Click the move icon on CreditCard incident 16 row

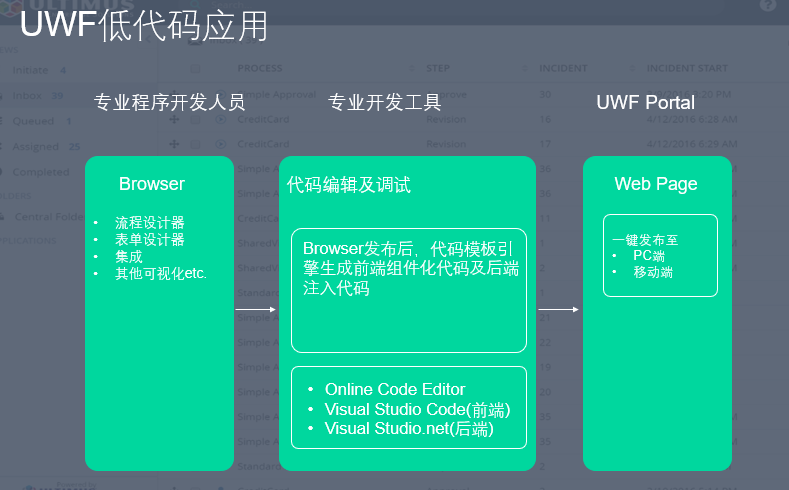(174, 119)
